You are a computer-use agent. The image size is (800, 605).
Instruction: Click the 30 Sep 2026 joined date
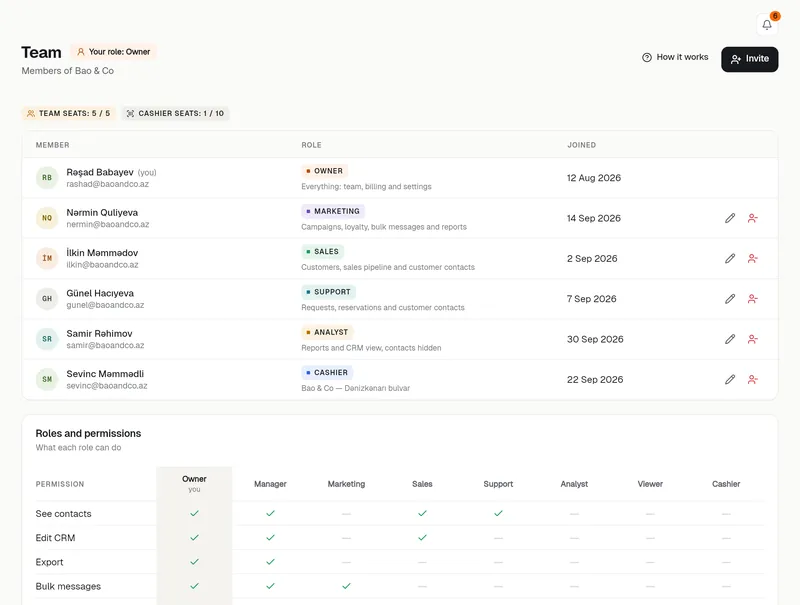point(595,339)
